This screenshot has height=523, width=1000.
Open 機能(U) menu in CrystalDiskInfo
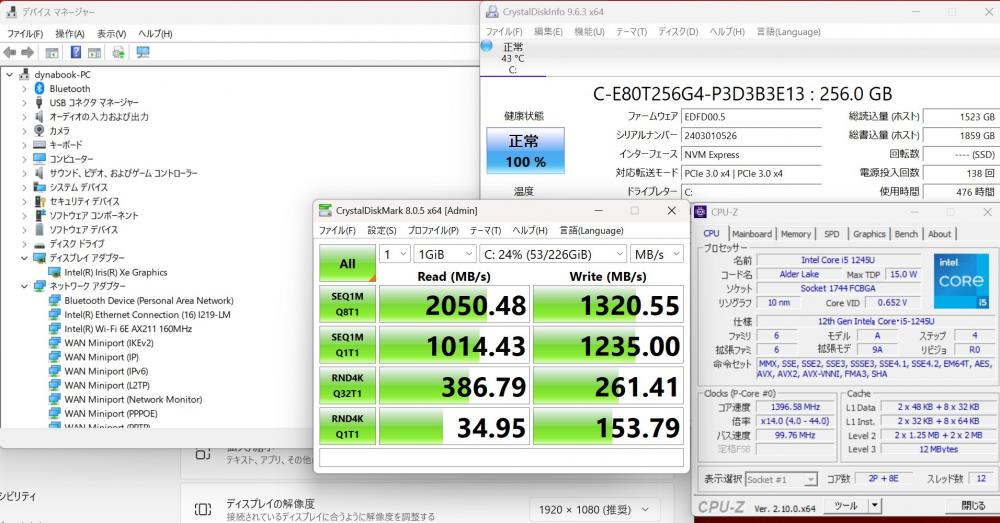point(589,32)
